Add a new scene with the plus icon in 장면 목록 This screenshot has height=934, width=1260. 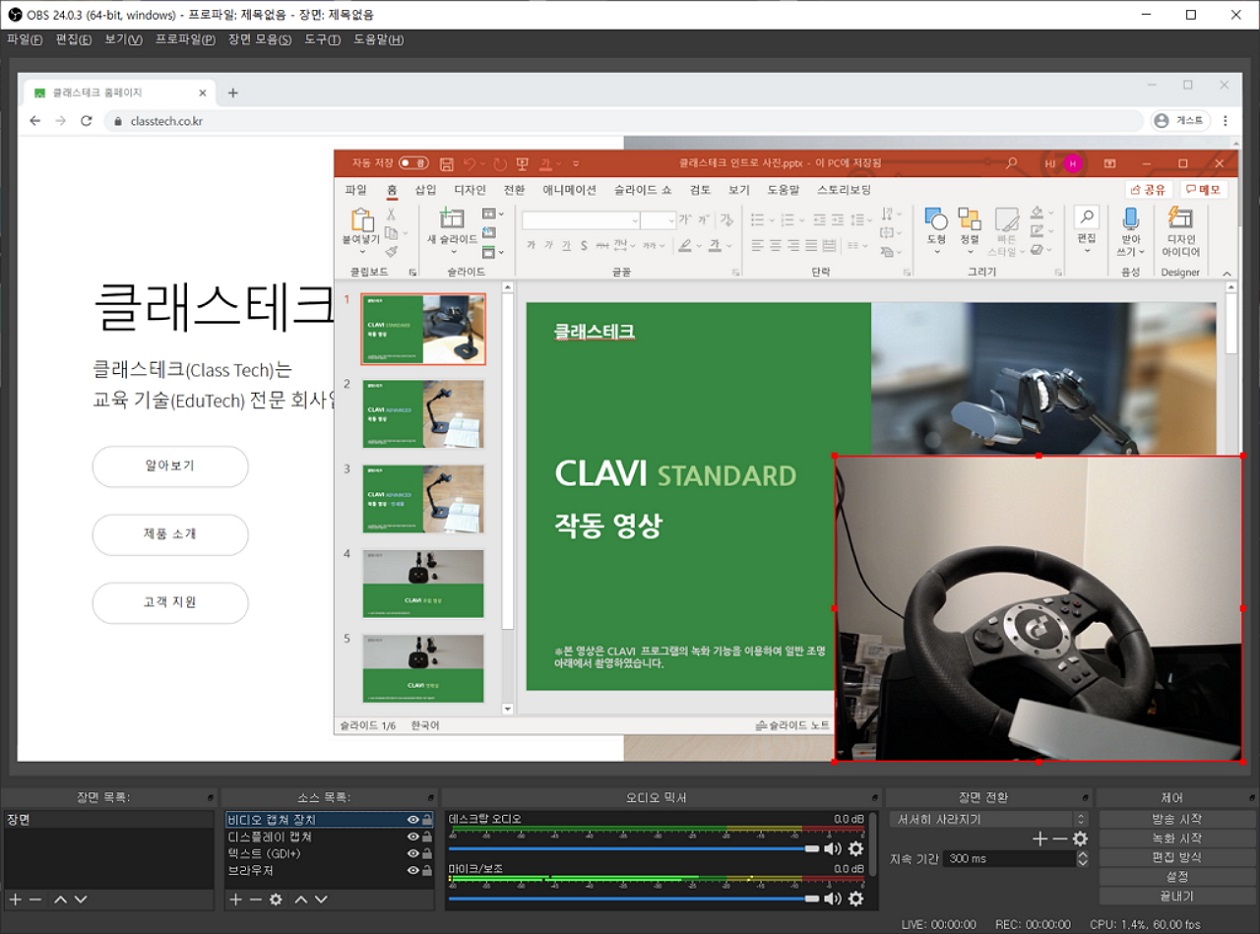click(x=15, y=900)
